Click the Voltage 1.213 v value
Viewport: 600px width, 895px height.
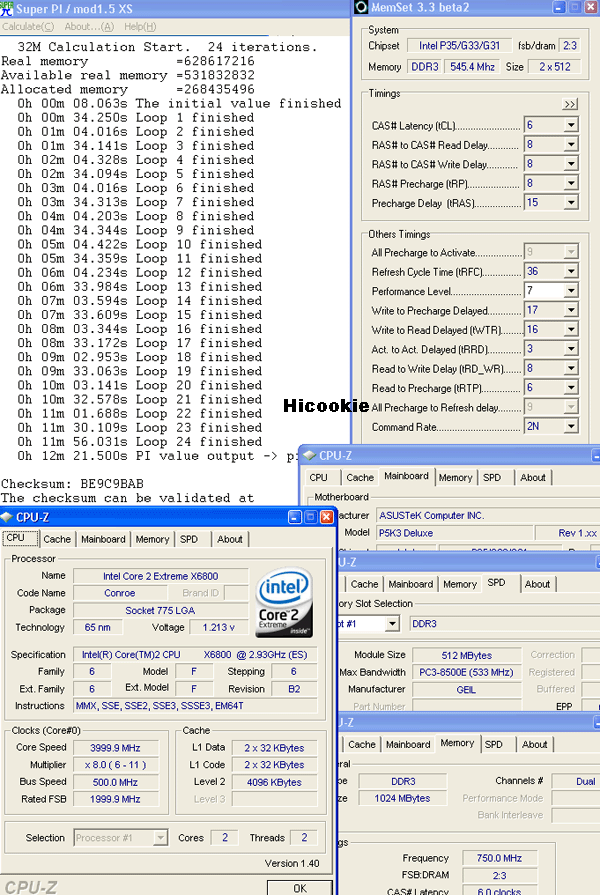tap(219, 627)
